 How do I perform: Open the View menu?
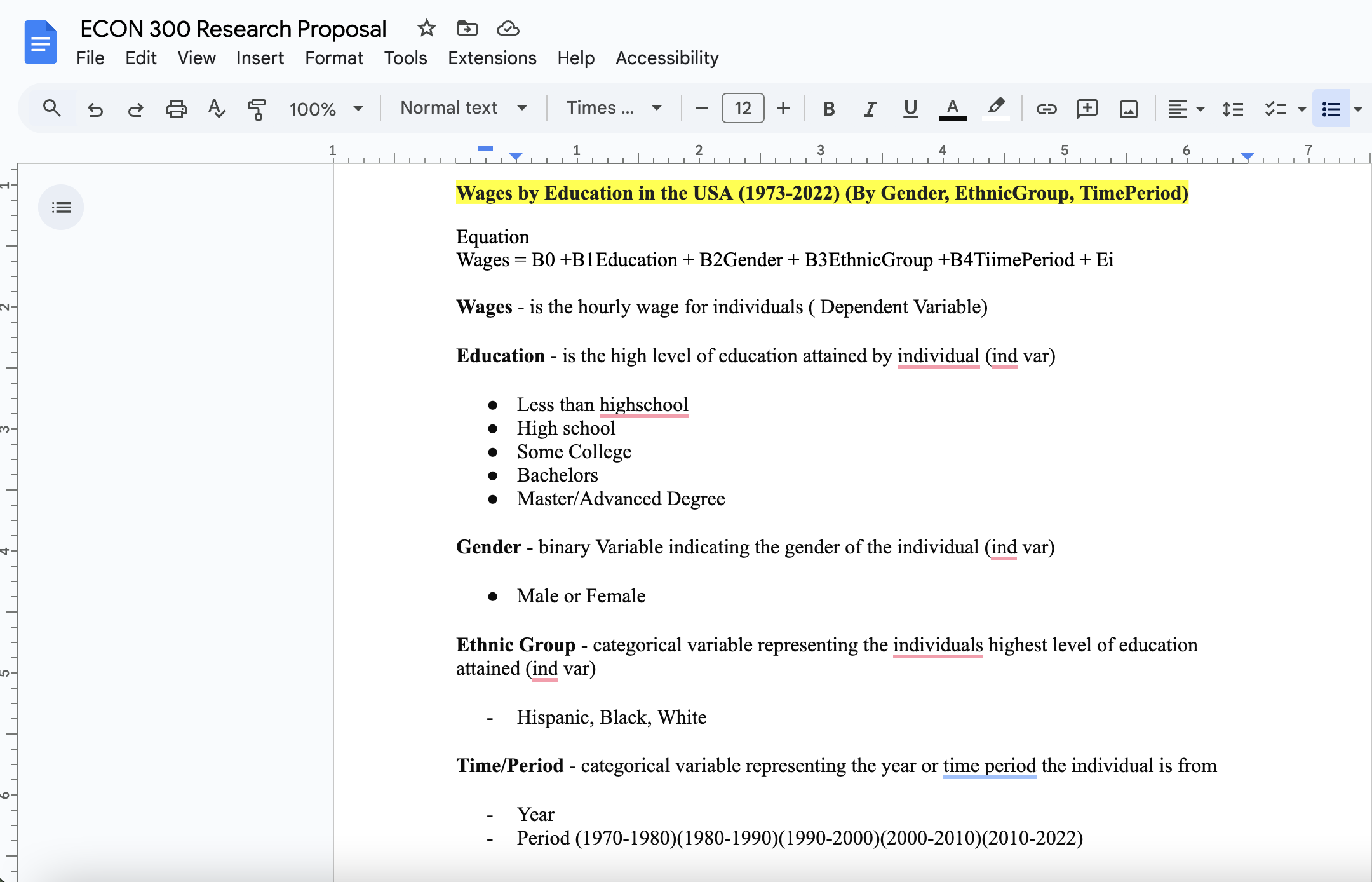[x=196, y=58]
